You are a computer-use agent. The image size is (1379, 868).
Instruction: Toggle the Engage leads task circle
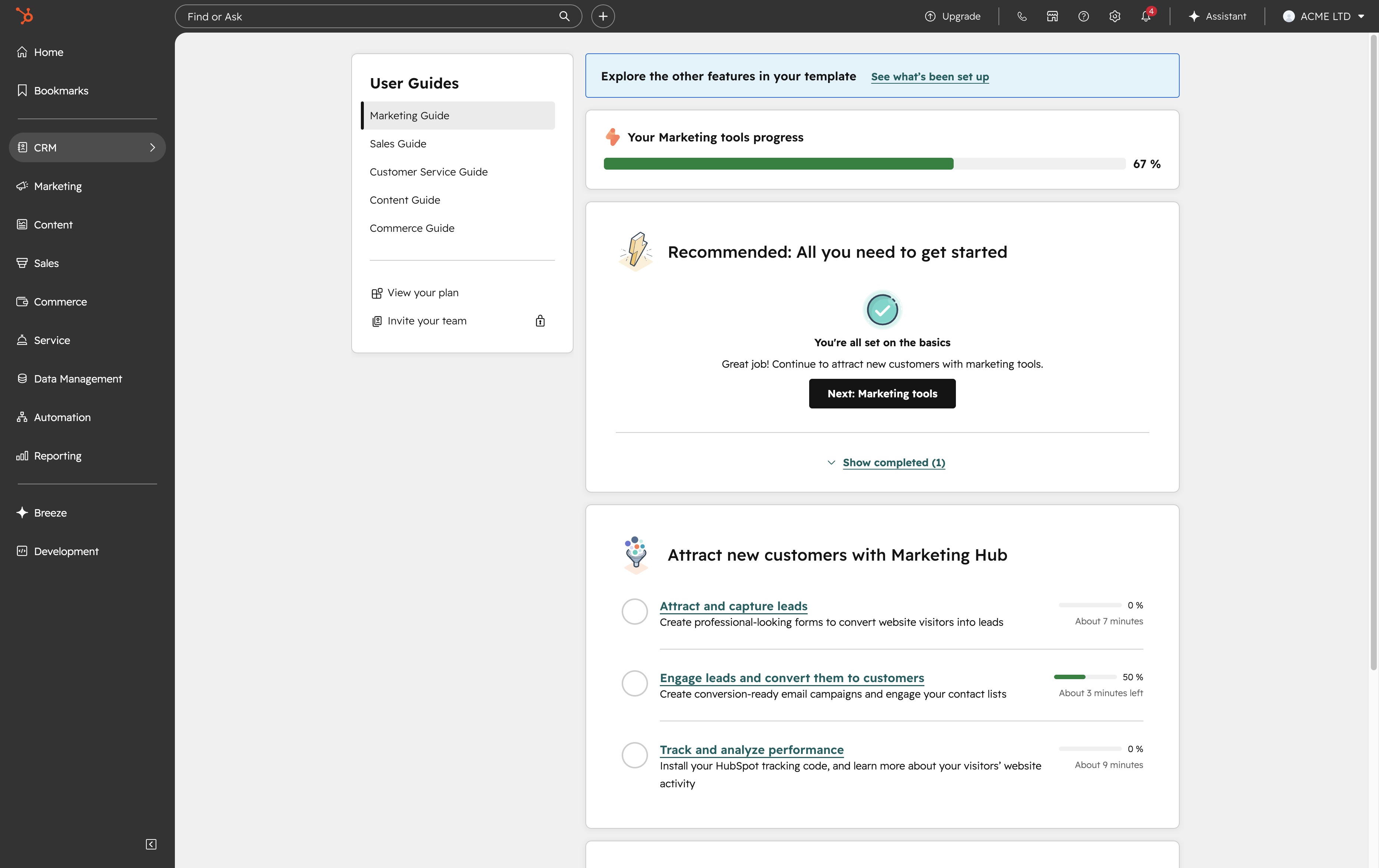click(x=635, y=683)
